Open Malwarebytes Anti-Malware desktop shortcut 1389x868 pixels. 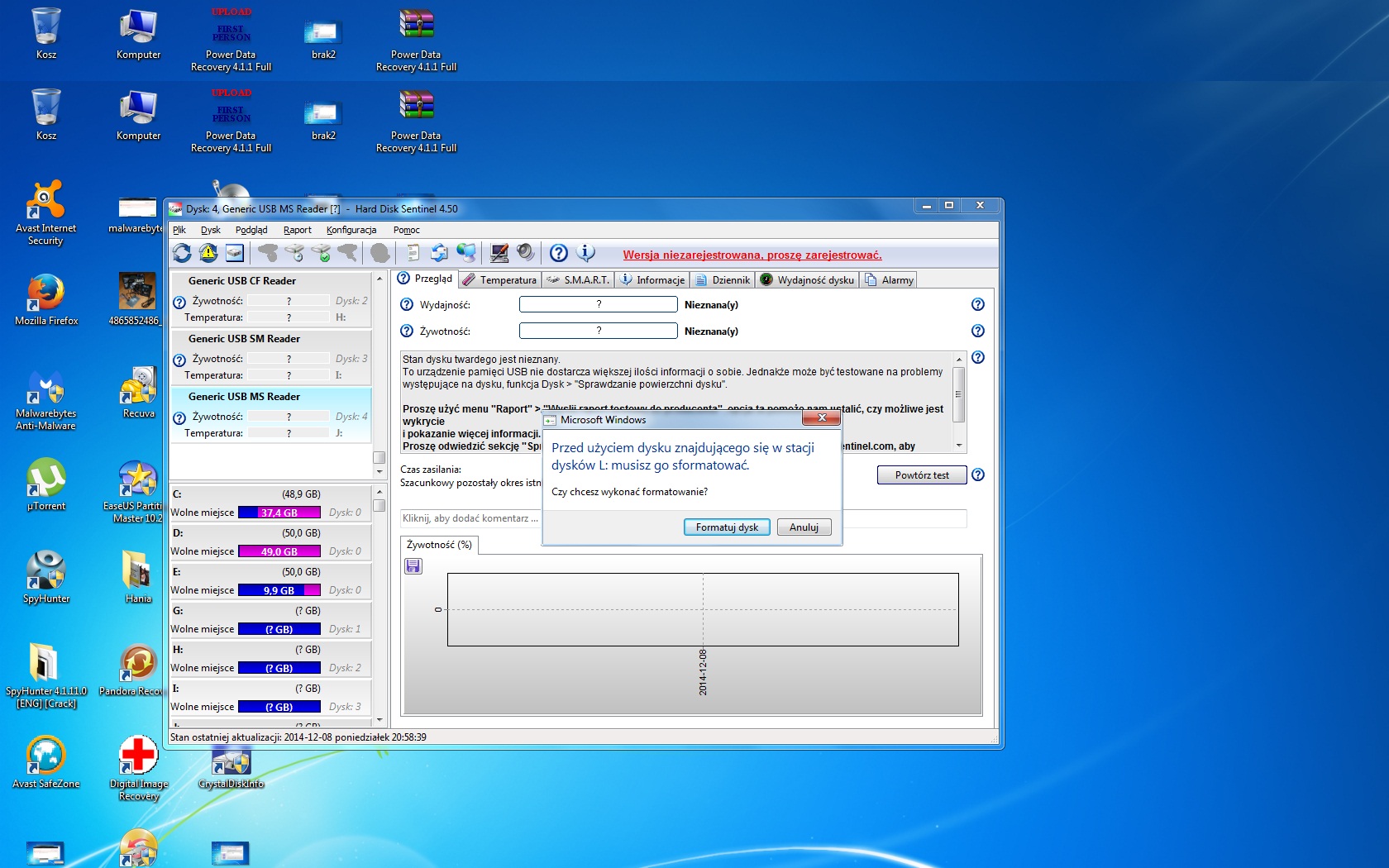[x=45, y=398]
